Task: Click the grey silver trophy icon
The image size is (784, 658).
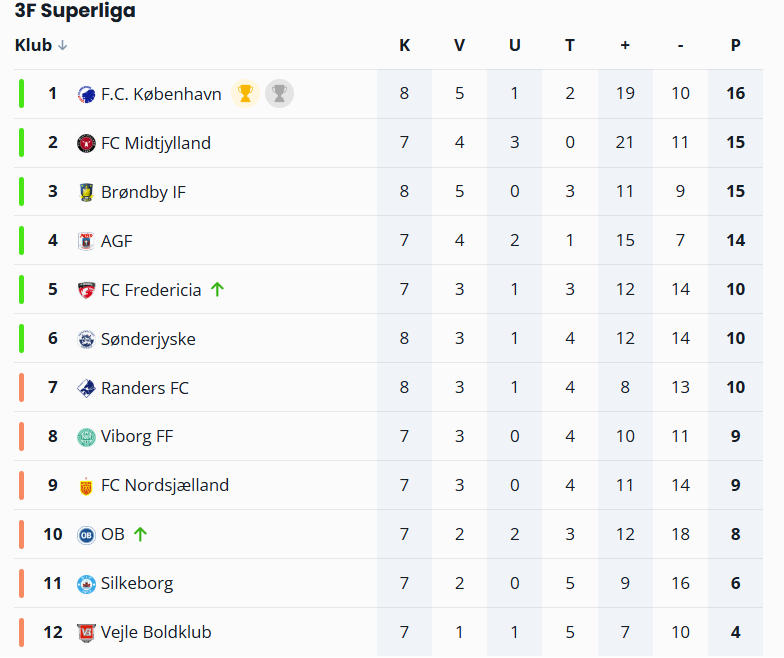Action: pyautogui.click(x=279, y=94)
